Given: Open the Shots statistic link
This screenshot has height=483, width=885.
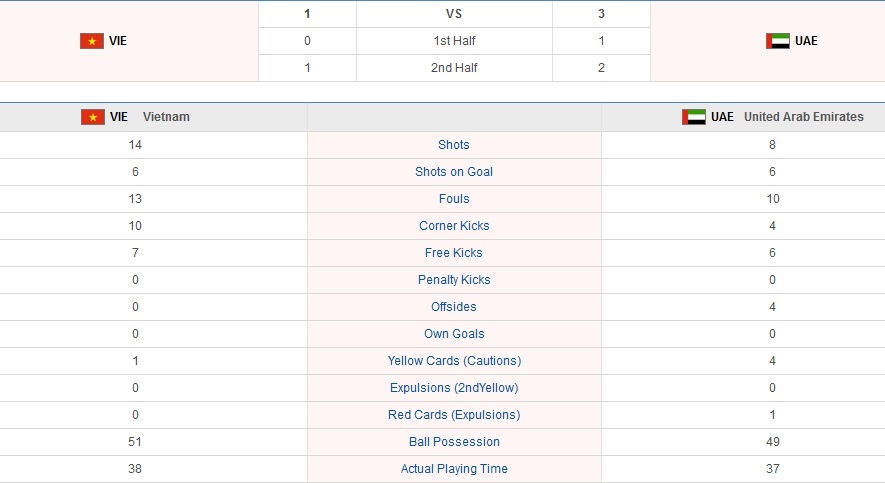Looking at the screenshot, I should [454, 145].
